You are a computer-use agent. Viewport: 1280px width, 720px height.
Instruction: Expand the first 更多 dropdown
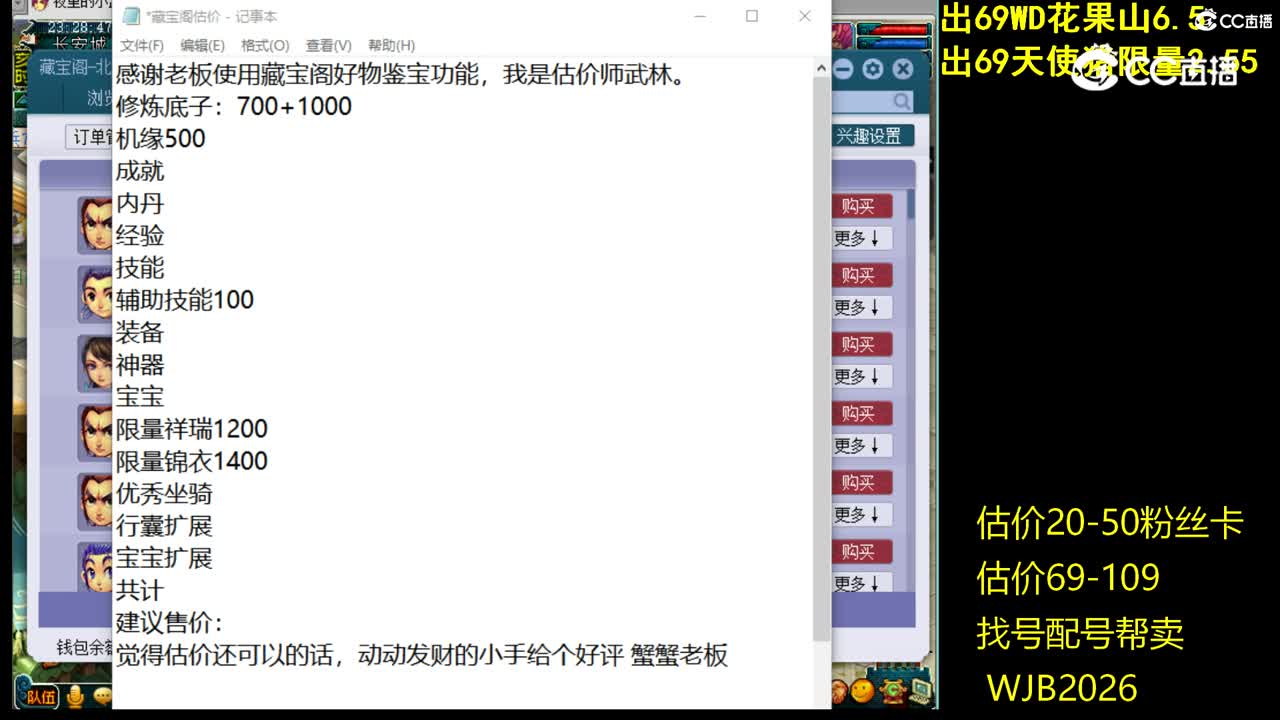tap(859, 237)
